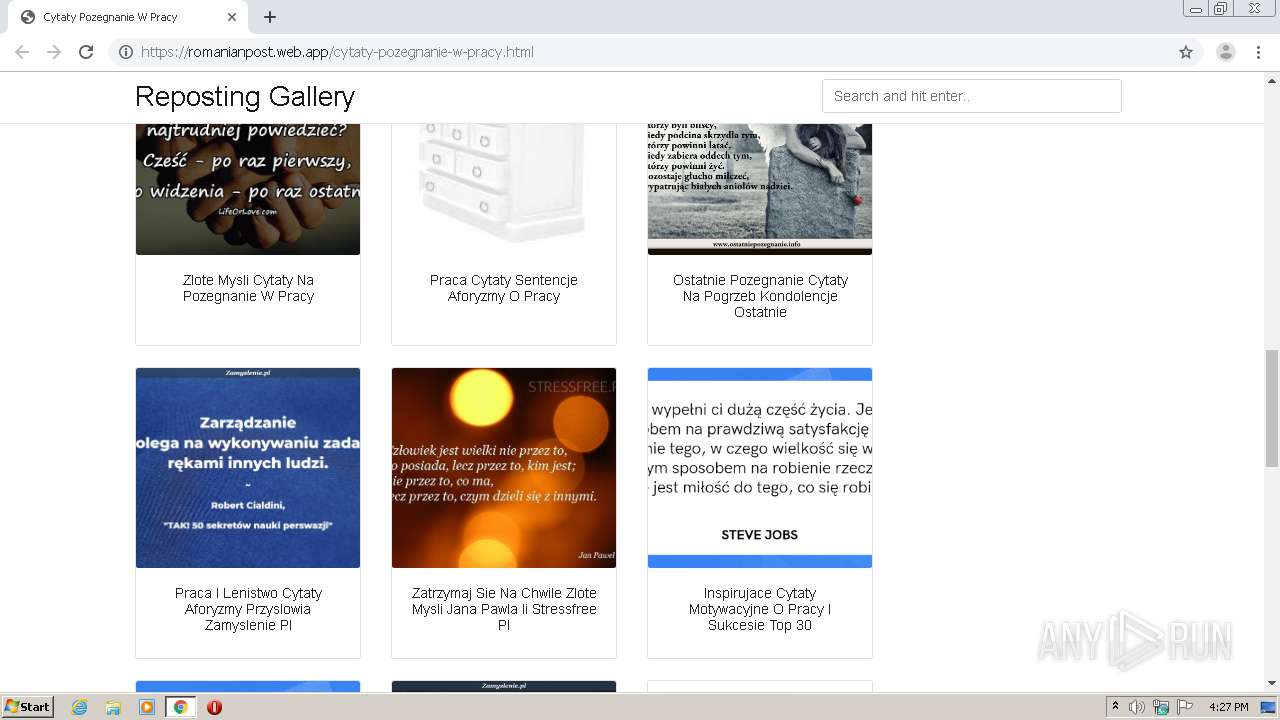Open the Action Center flag icon

coord(1185,707)
